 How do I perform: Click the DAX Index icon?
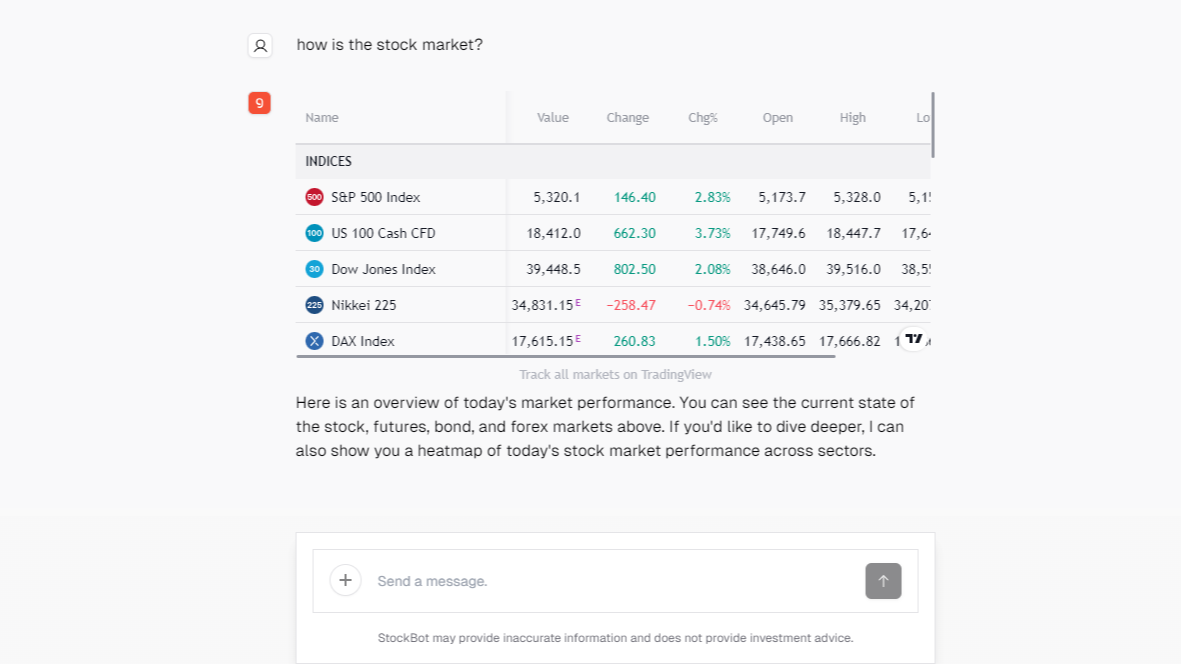314,341
